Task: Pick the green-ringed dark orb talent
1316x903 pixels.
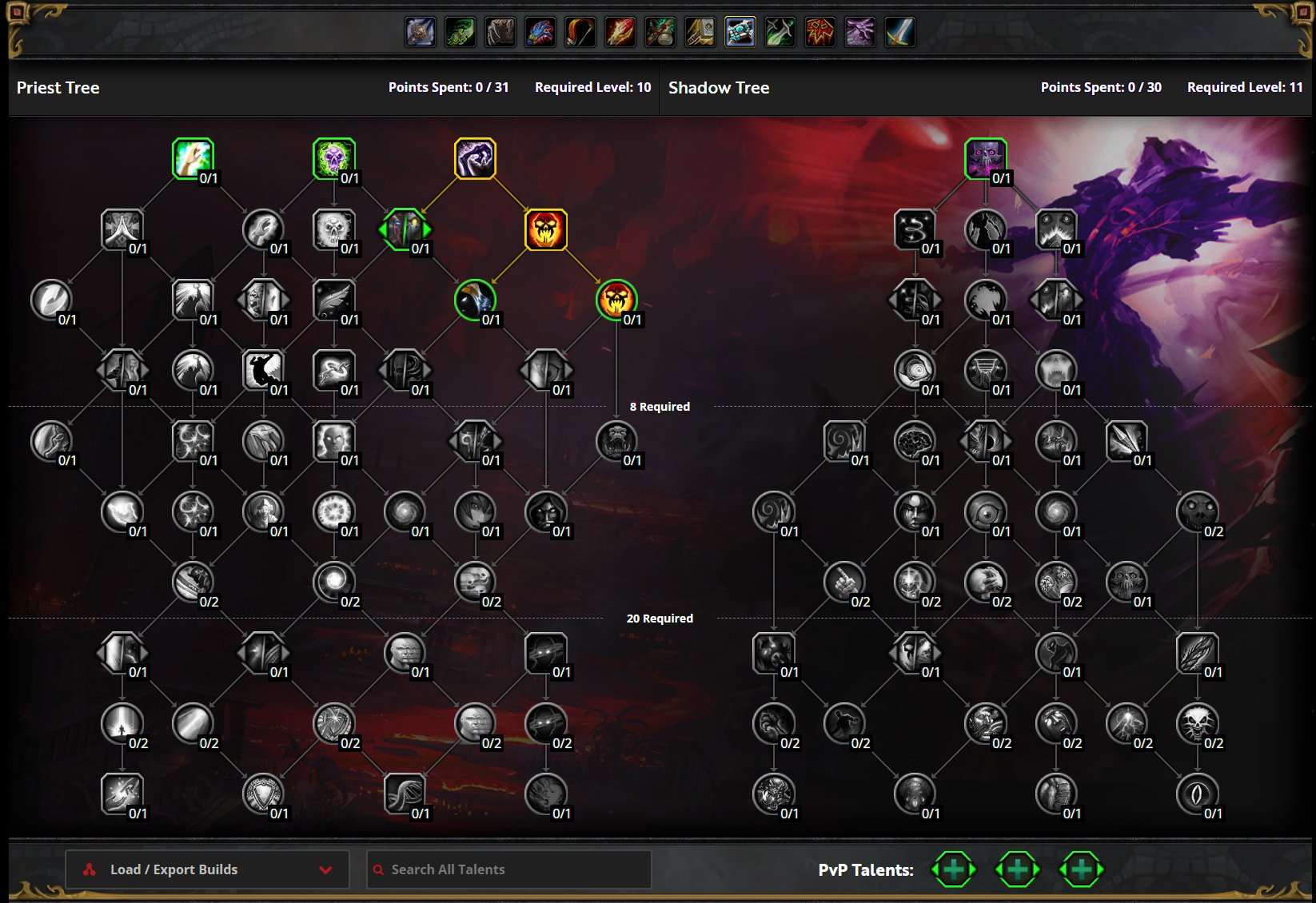Action: click(x=475, y=300)
